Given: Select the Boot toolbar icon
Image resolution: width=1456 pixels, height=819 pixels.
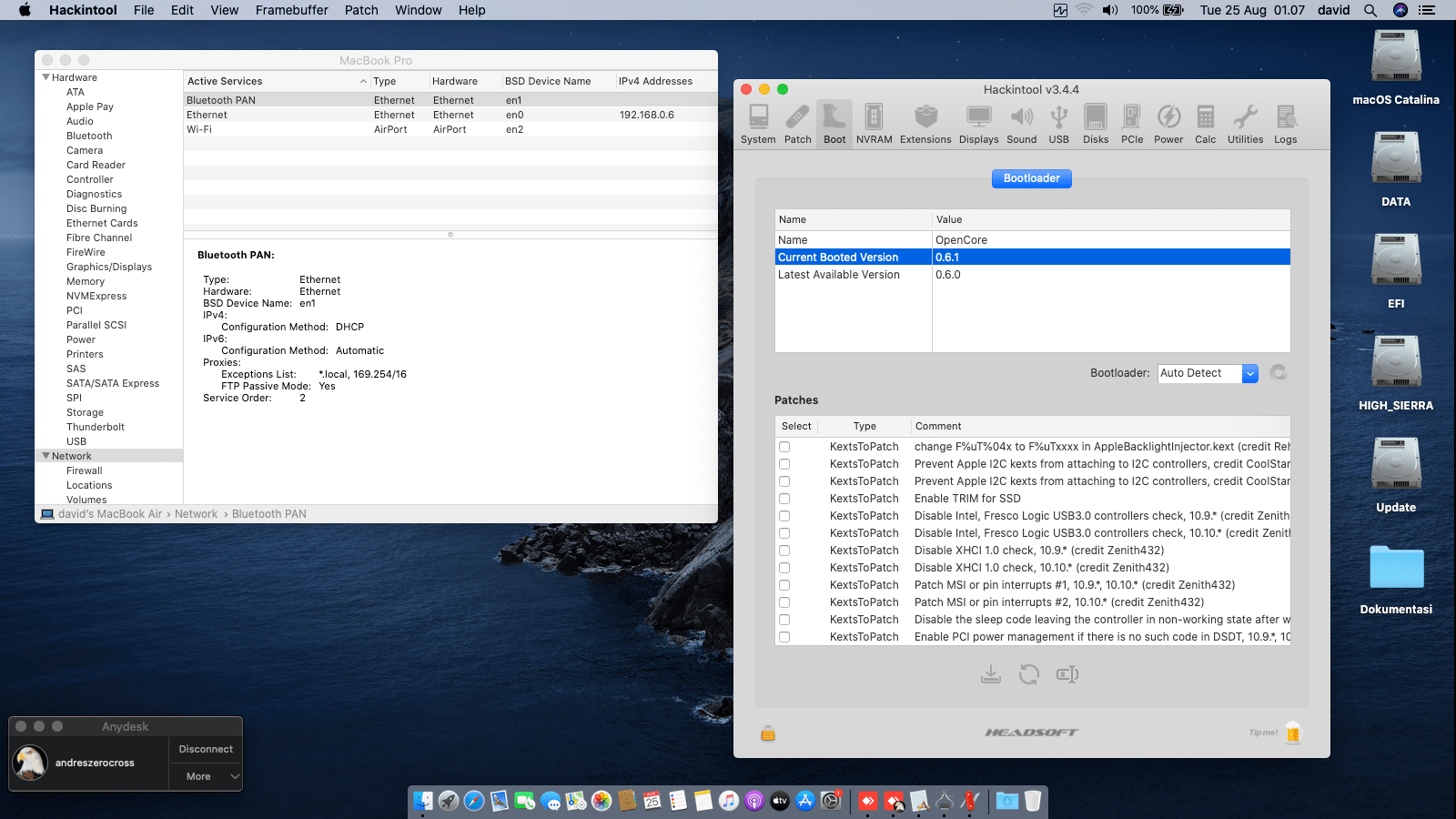Looking at the screenshot, I should [x=834, y=124].
